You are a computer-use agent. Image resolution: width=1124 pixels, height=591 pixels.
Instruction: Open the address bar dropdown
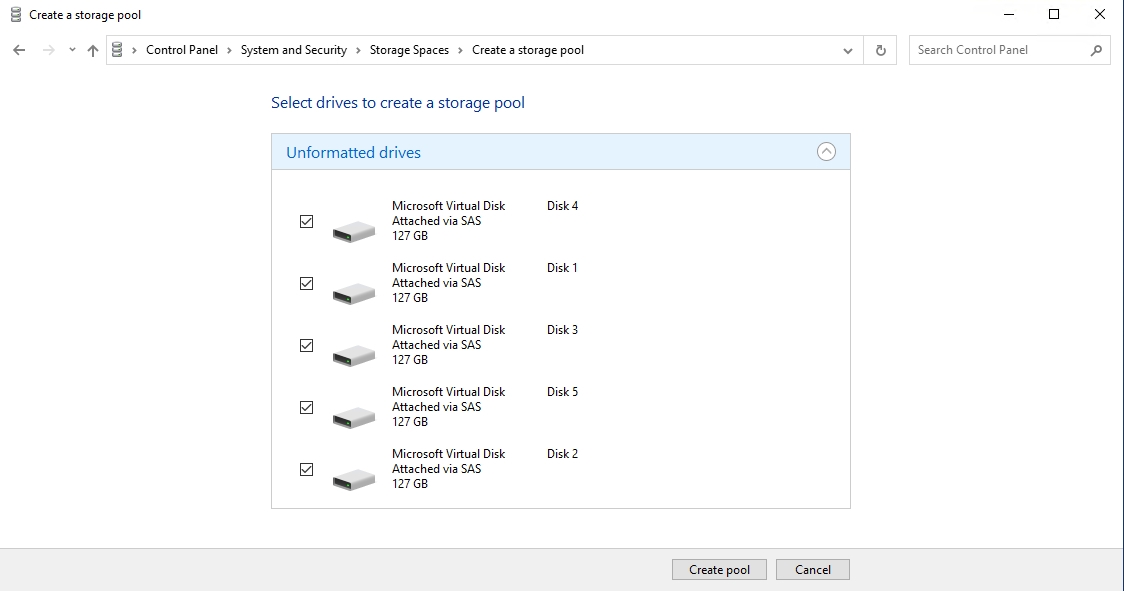847,50
